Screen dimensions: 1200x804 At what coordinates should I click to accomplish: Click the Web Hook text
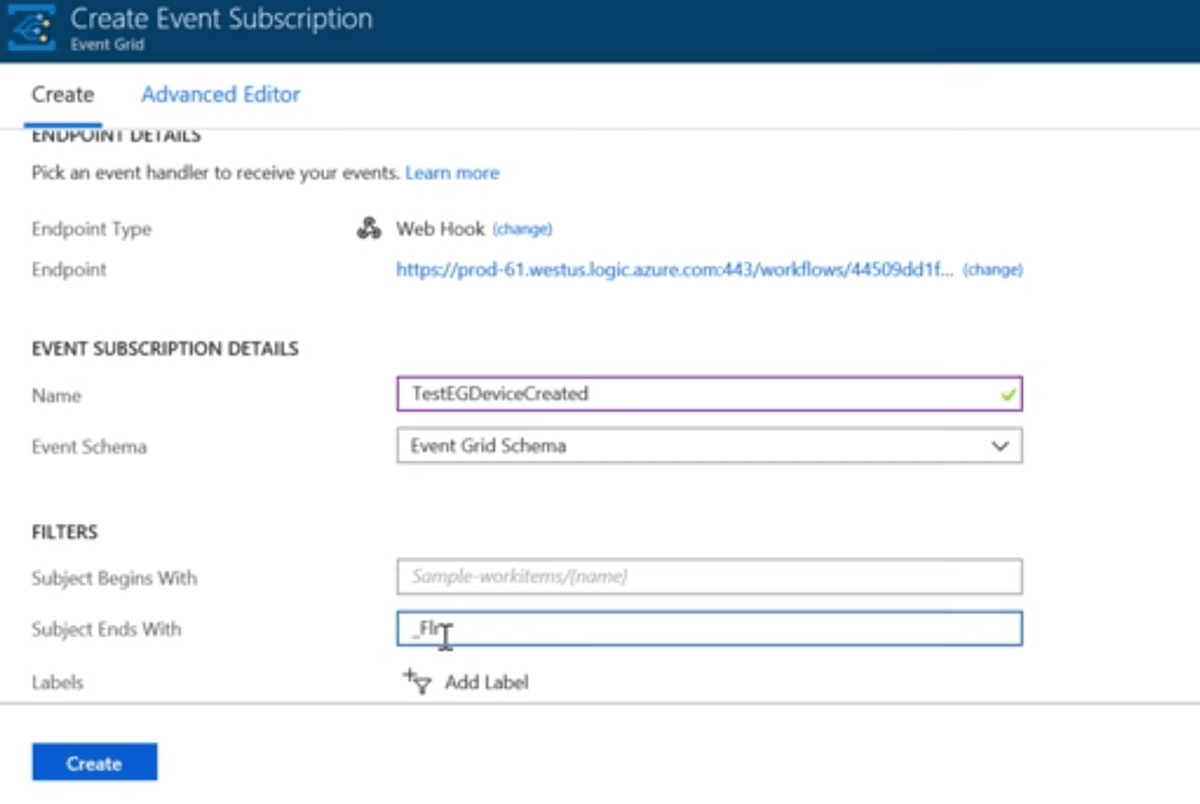coord(440,229)
